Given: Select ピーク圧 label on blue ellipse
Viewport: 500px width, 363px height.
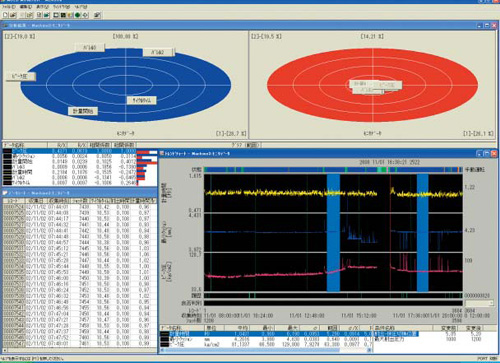Looking at the screenshot, I should click(x=21, y=76).
